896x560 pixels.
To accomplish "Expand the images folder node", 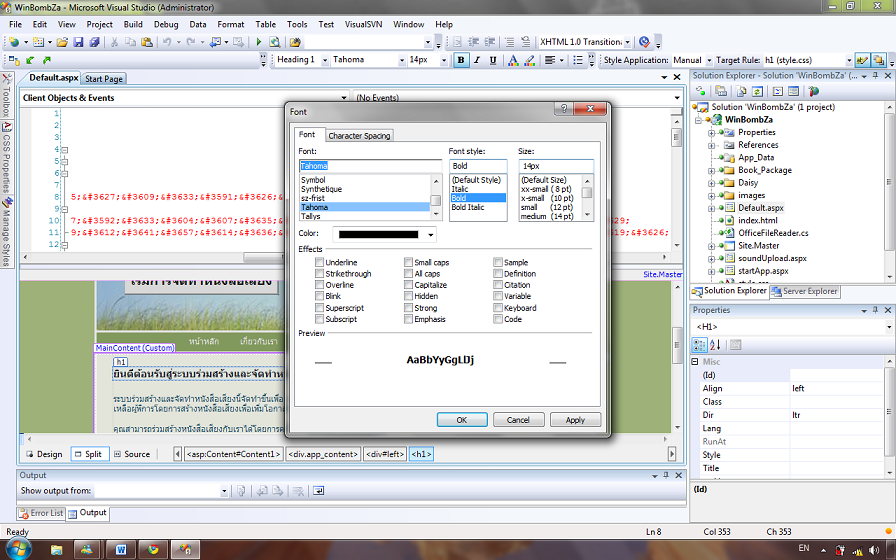I will (x=711, y=195).
